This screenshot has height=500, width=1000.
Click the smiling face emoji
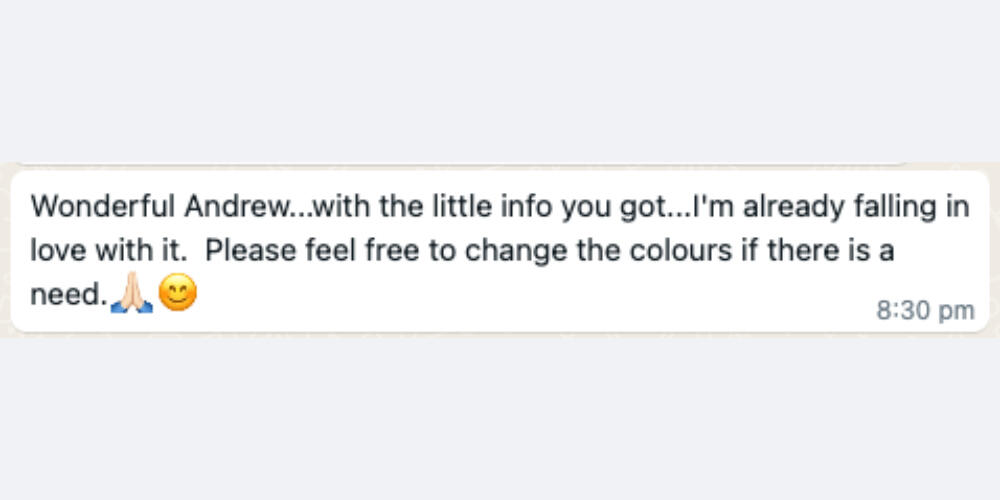[177, 294]
